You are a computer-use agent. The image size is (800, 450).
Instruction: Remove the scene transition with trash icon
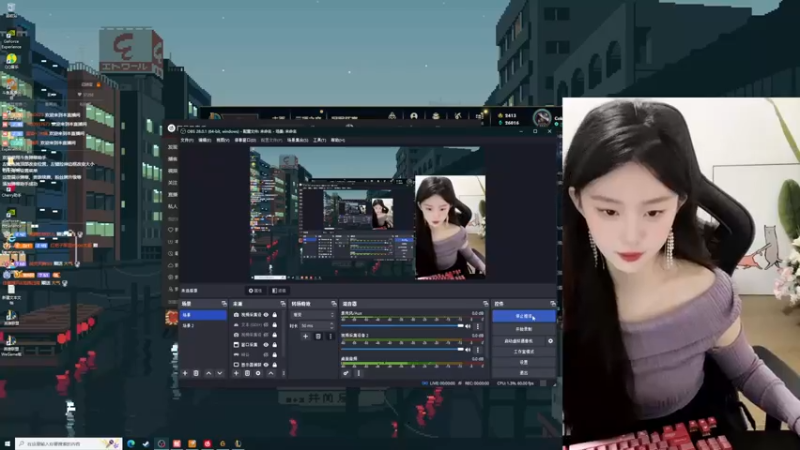[x=318, y=336]
